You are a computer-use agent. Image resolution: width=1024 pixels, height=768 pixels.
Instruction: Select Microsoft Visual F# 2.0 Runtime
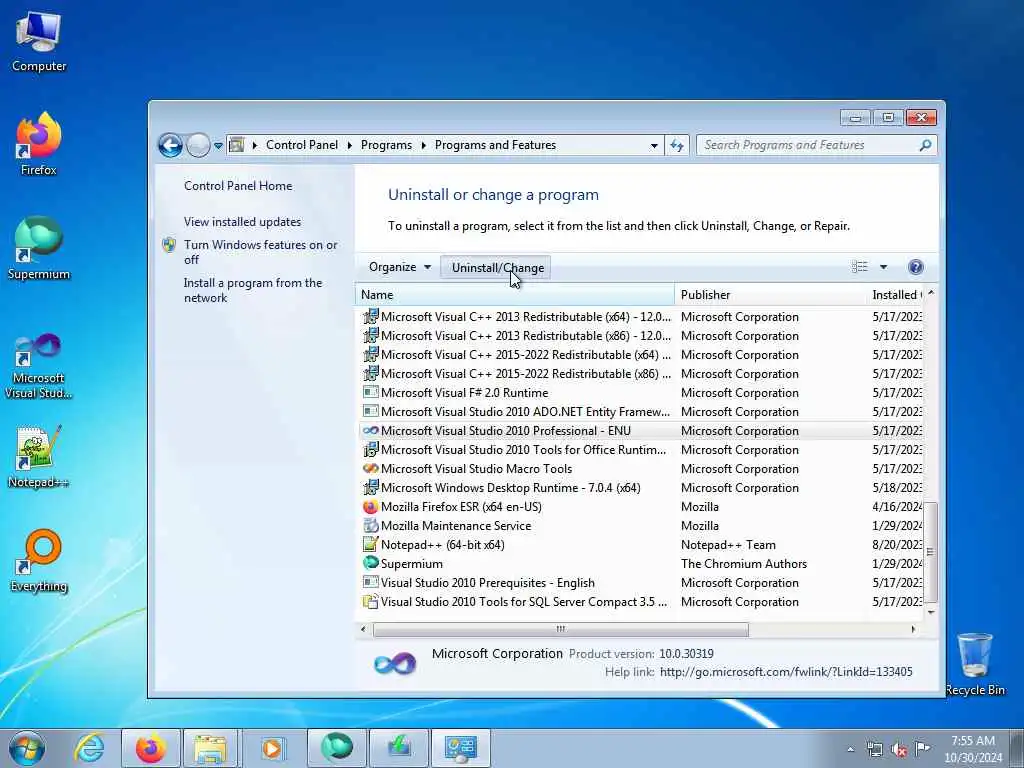(x=640, y=392)
